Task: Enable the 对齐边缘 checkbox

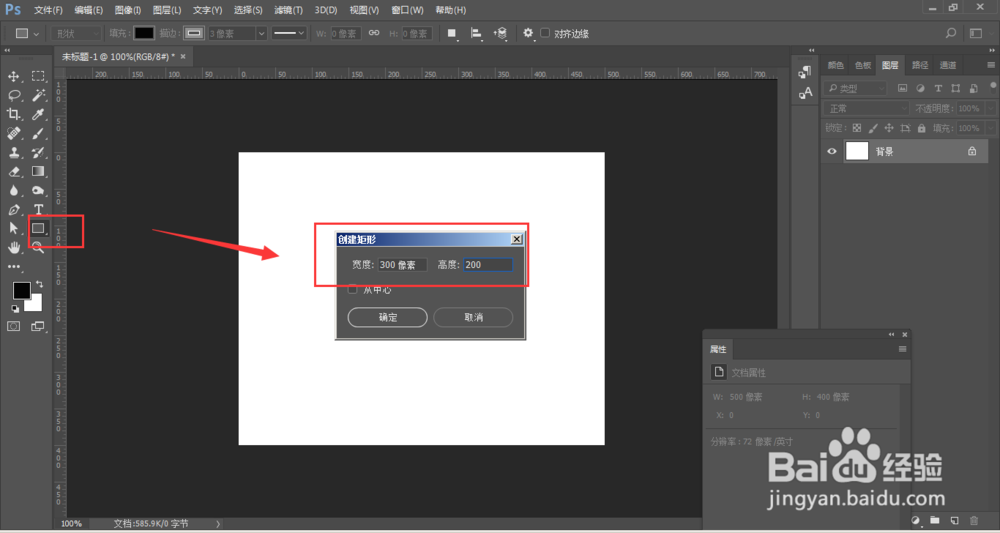Action: (545, 33)
